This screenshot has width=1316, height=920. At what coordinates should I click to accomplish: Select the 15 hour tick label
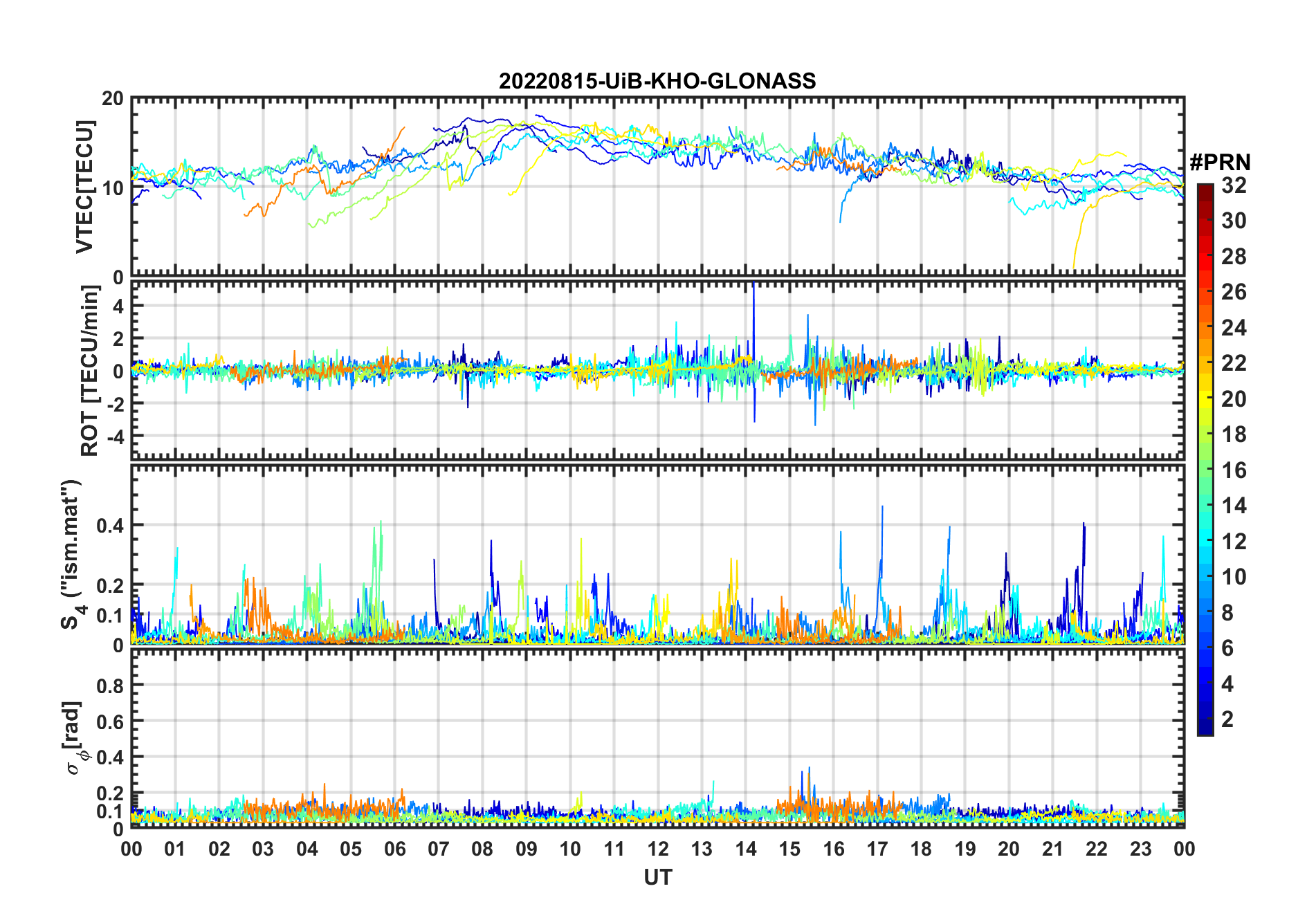(789, 849)
